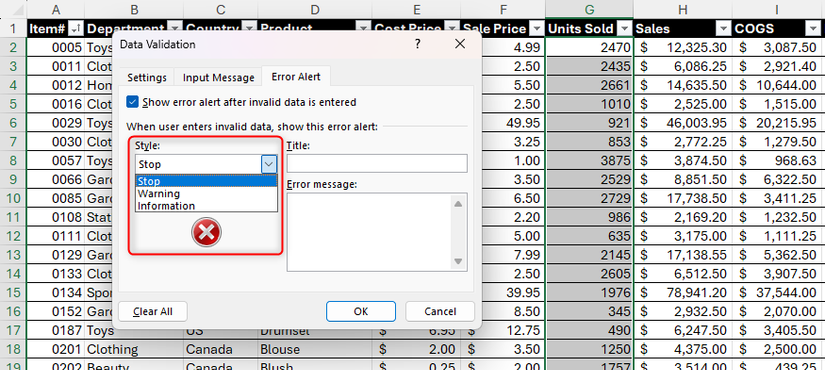The image size is (825, 370).
Task: Click the Blouse product cell
Action: coord(314,349)
